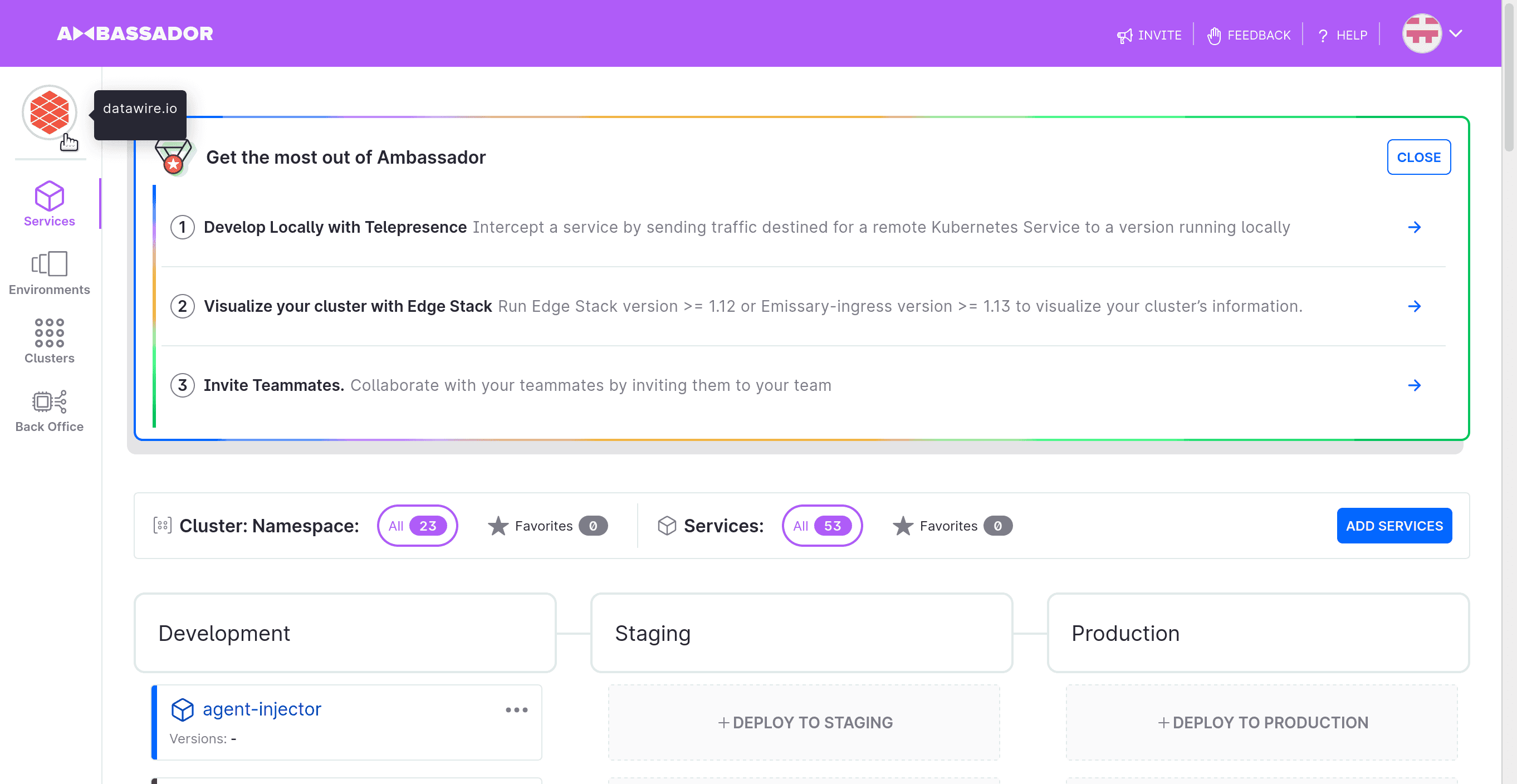Open Services in the sidebar

tap(50, 204)
